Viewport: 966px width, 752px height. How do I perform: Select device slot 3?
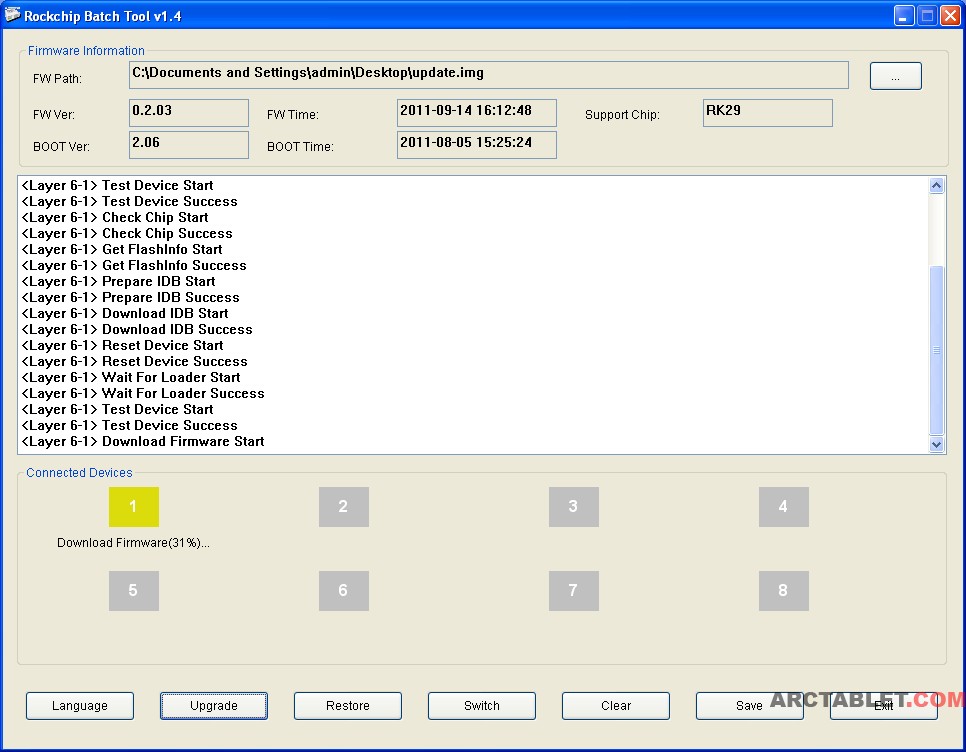(574, 507)
